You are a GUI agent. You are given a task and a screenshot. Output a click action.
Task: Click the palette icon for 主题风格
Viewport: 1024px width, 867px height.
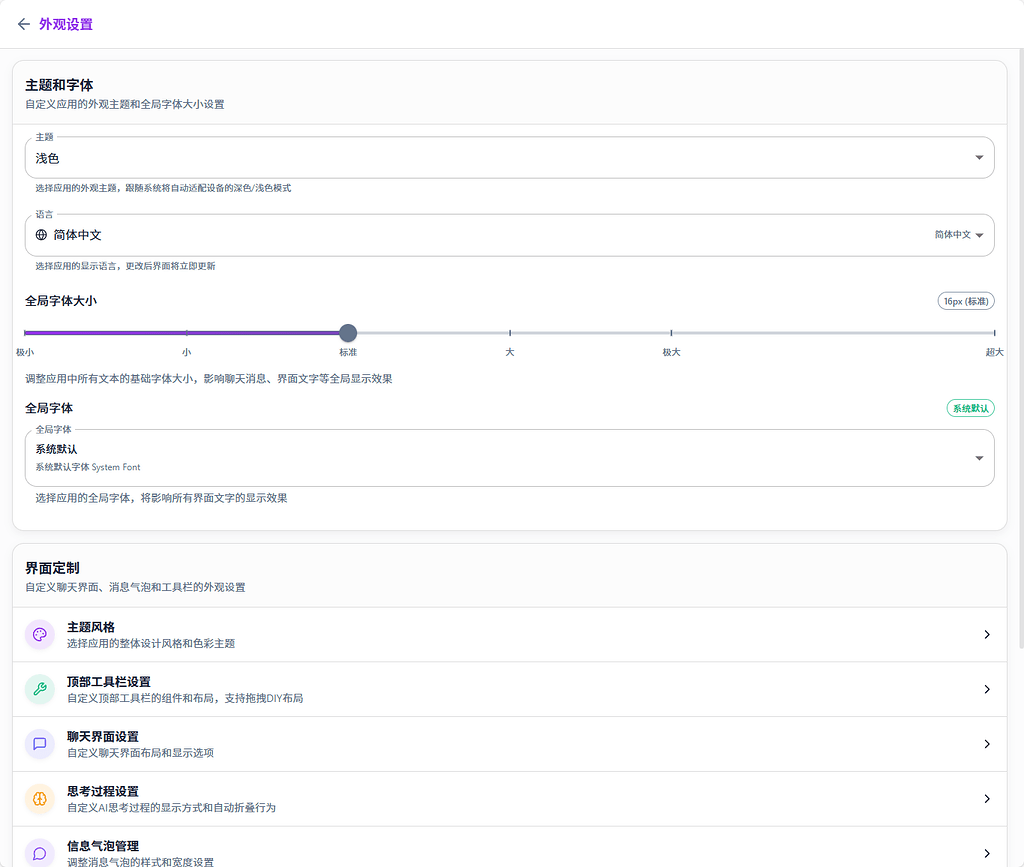coord(40,635)
